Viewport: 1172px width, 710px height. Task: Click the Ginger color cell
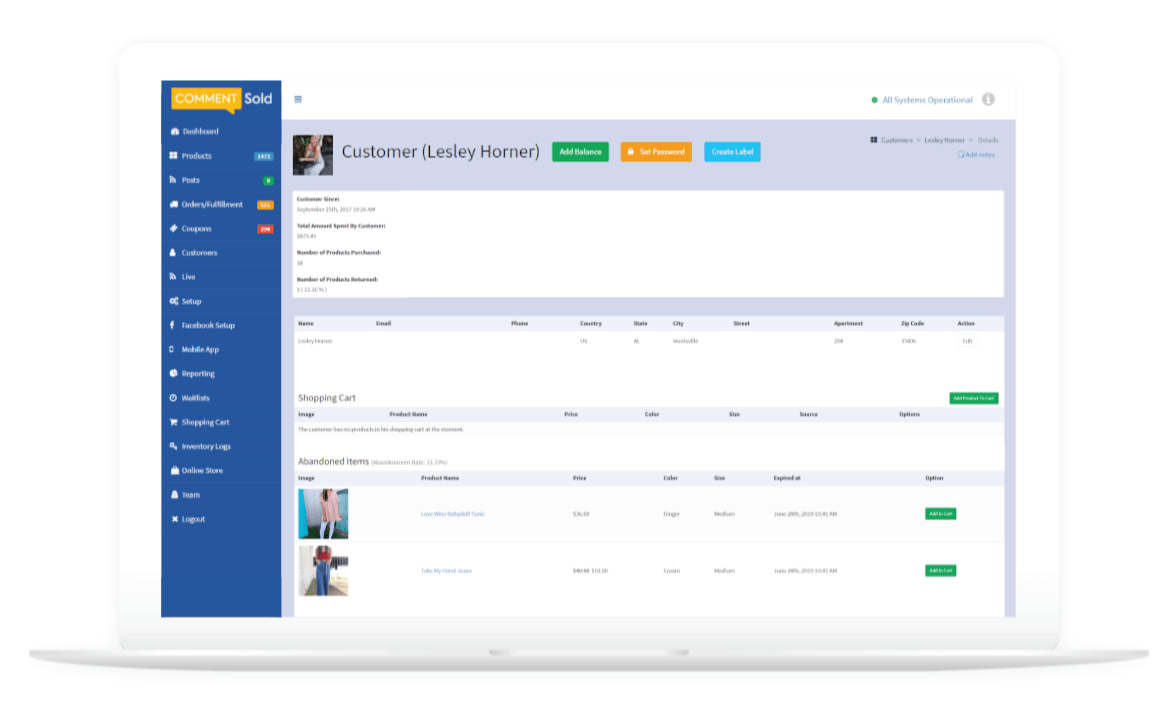pos(671,514)
